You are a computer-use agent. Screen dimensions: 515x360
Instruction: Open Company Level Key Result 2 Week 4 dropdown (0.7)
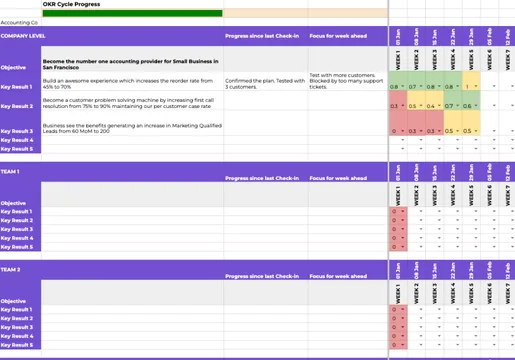[x=458, y=106]
